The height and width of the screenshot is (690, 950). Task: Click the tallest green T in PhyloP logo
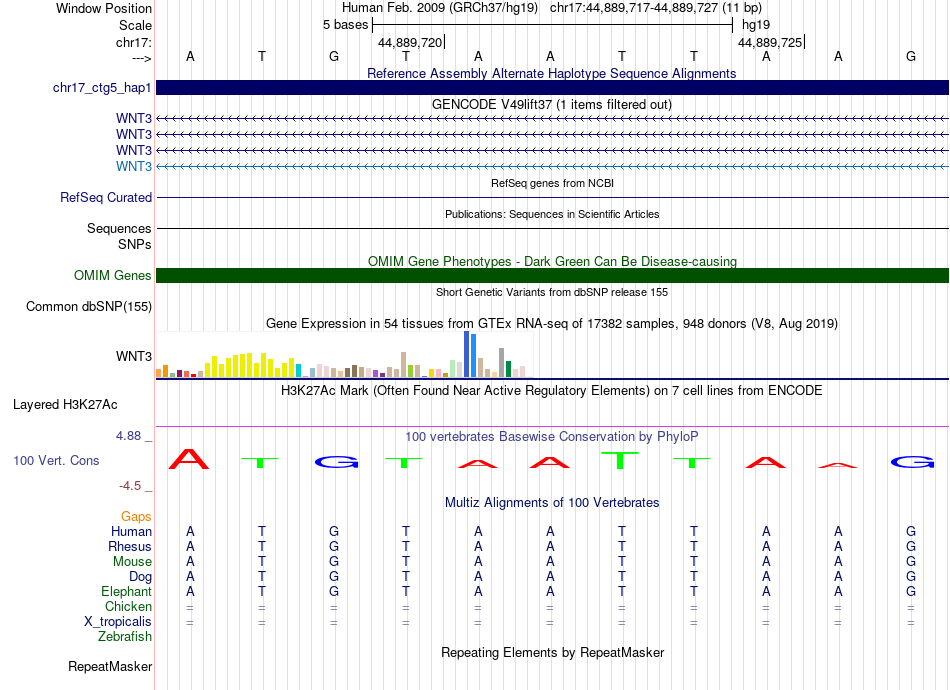click(x=620, y=460)
